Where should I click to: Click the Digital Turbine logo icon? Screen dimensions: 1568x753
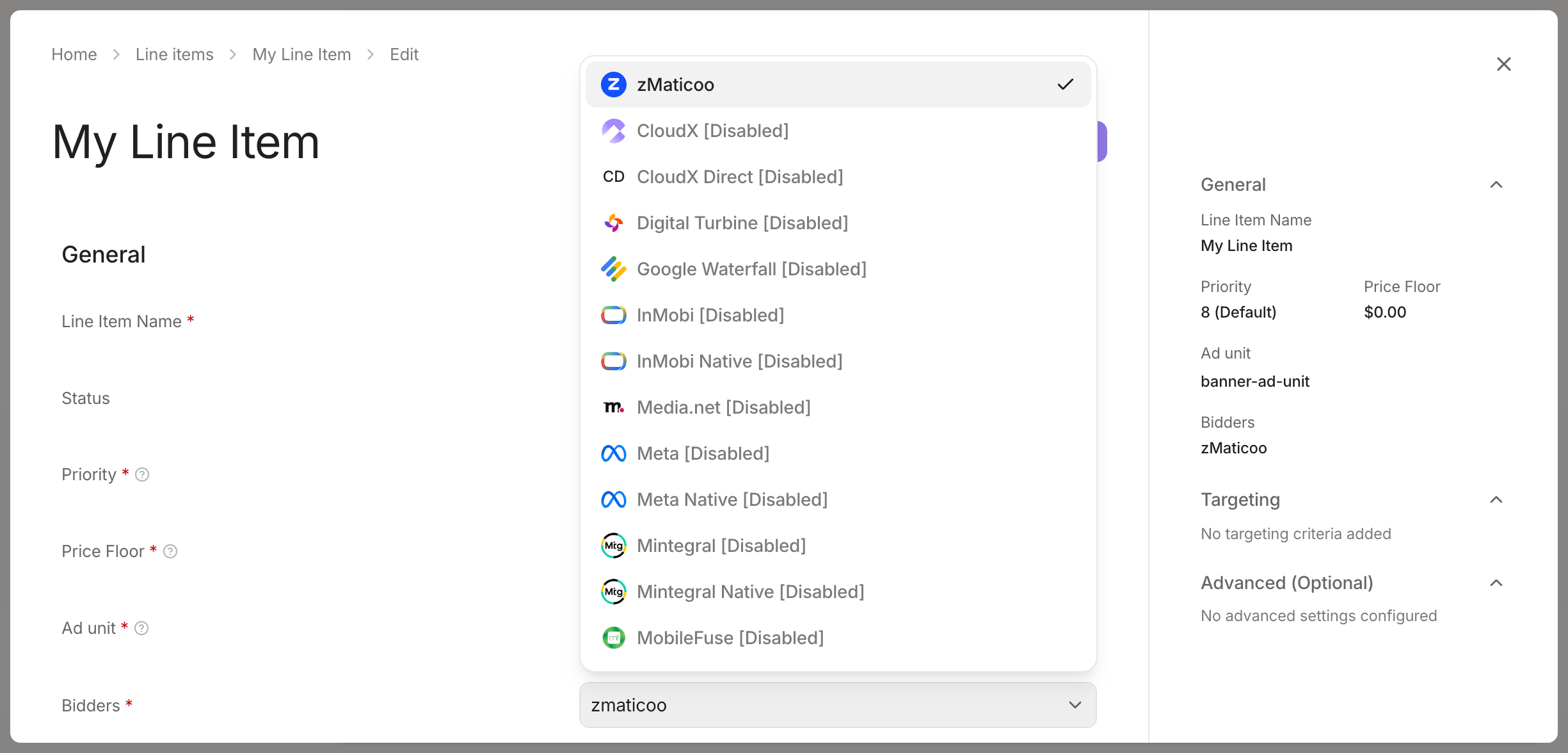[x=613, y=223]
